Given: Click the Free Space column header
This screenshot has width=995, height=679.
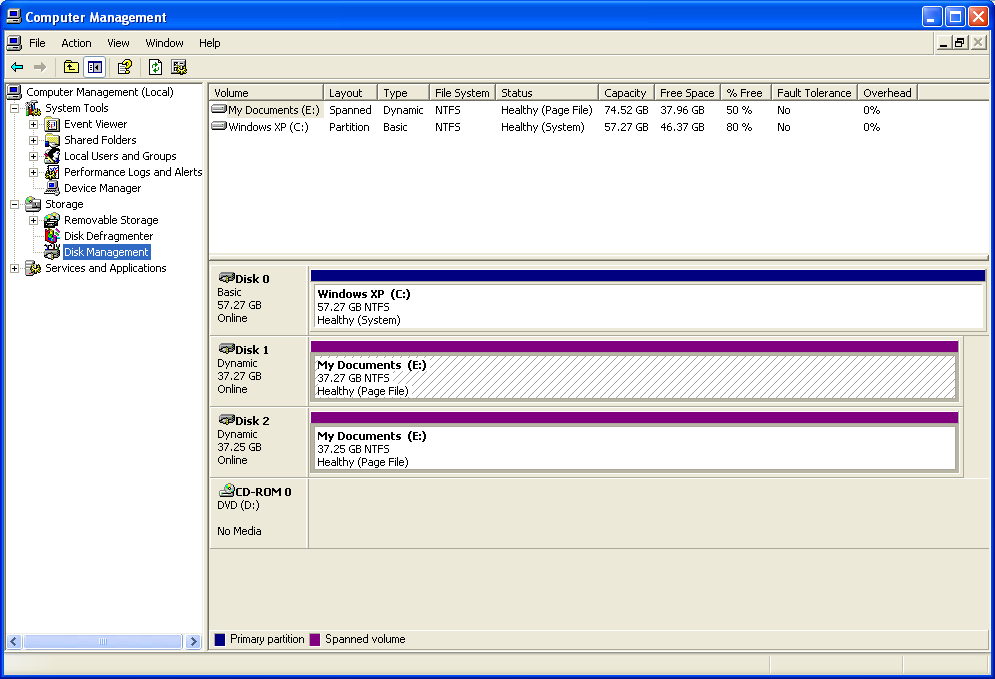Looking at the screenshot, I should pyautogui.click(x=686, y=93).
